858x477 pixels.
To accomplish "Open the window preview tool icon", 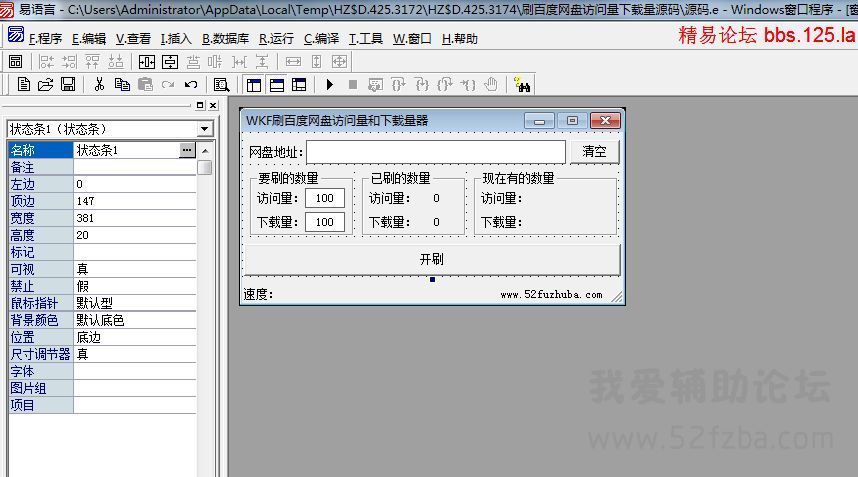I will pos(15,62).
